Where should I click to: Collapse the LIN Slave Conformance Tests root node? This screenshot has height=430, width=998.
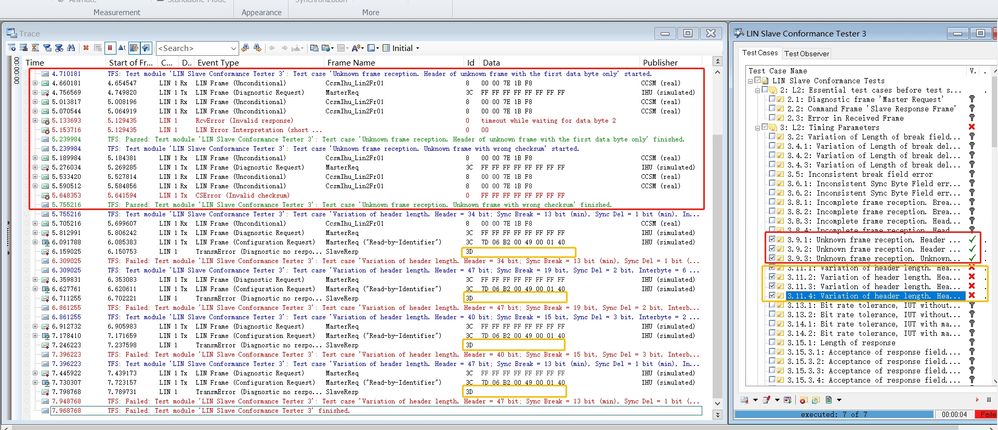click(750, 81)
